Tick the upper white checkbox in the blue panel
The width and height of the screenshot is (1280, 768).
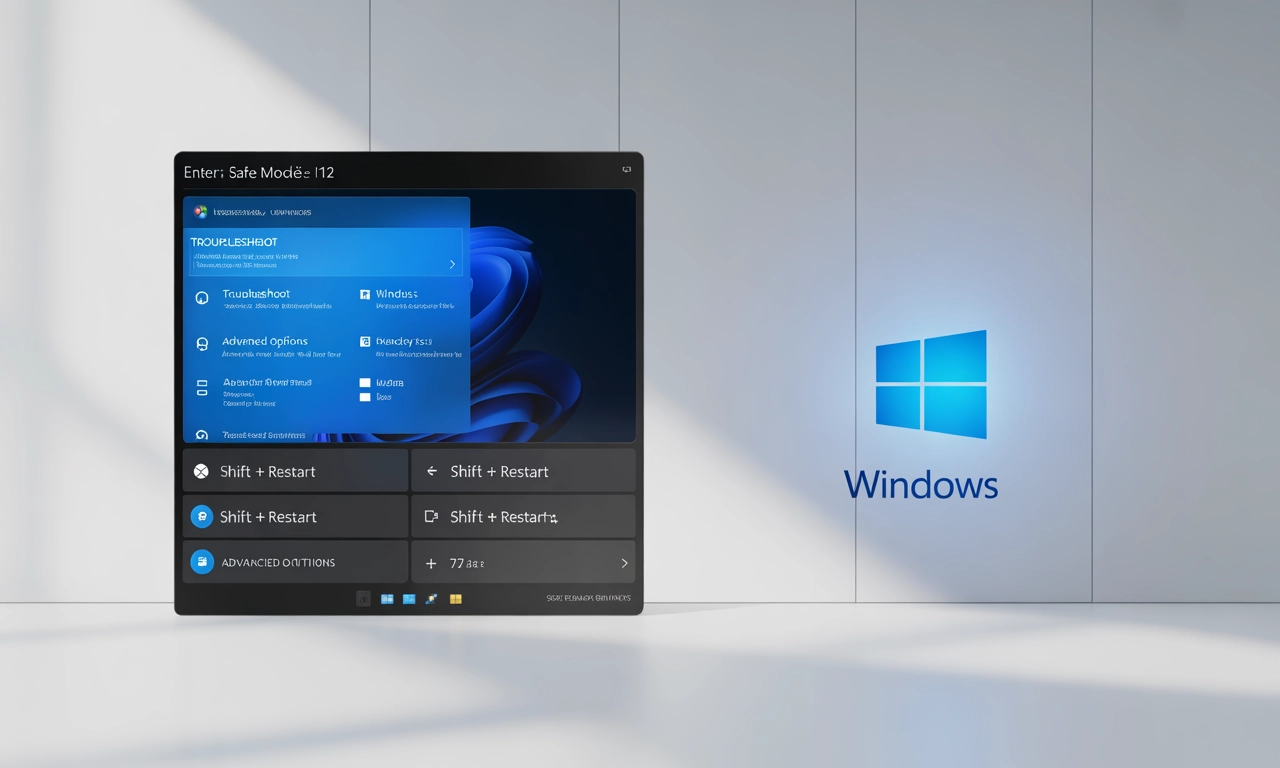365,382
